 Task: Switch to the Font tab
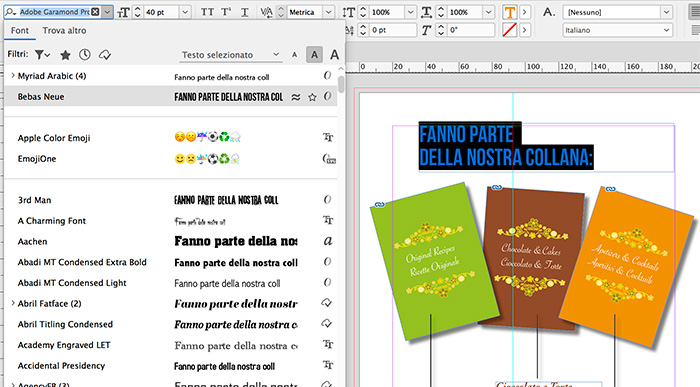pos(20,30)
